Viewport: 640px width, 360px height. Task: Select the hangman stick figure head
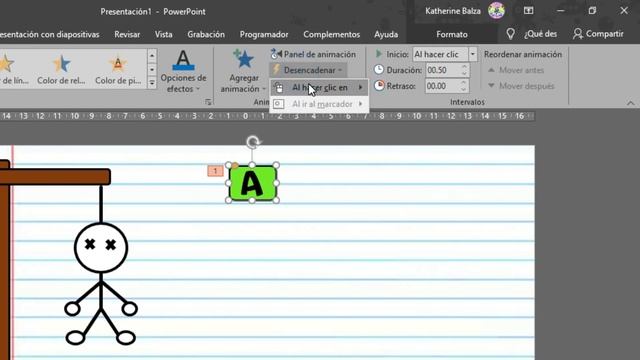(x=101, y=248)
